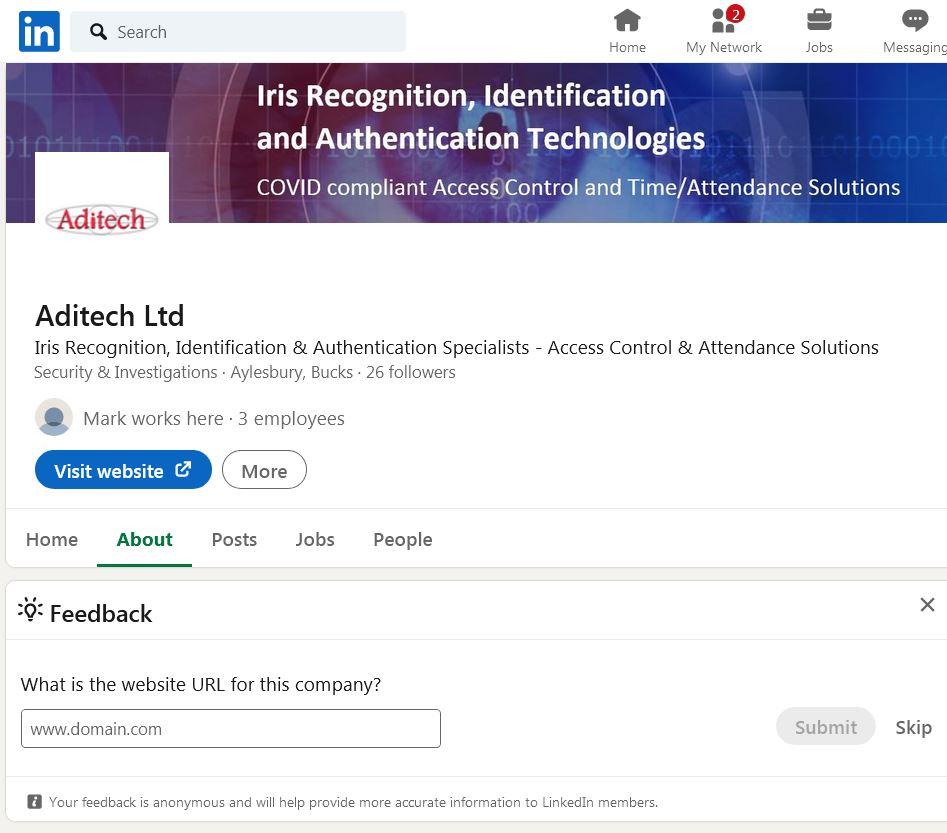
Task: Open 'Mark works here · 3 employees' link
Action: coord(214,418)
